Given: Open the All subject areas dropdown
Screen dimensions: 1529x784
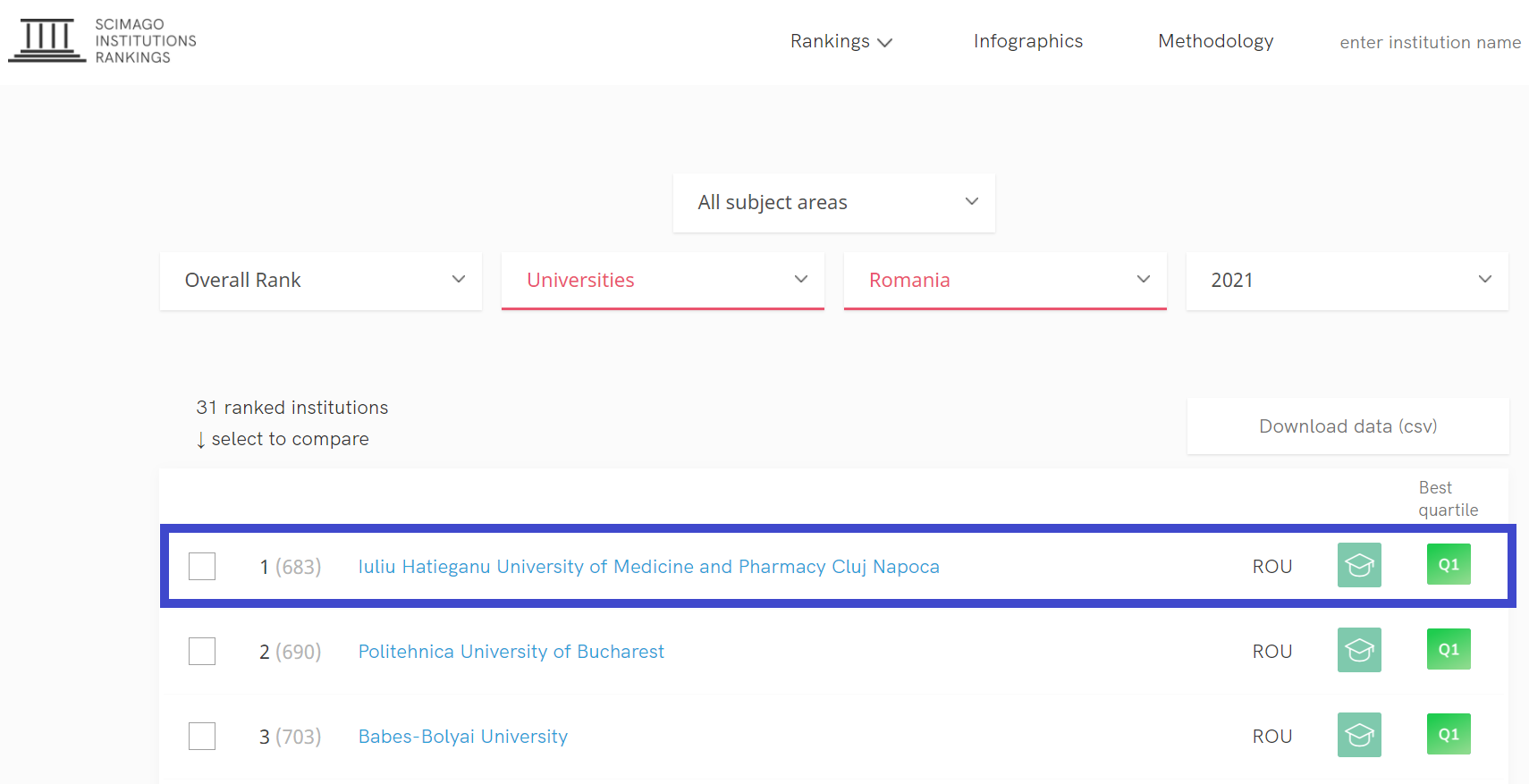Looking at the screenshot, I should 834,203.
